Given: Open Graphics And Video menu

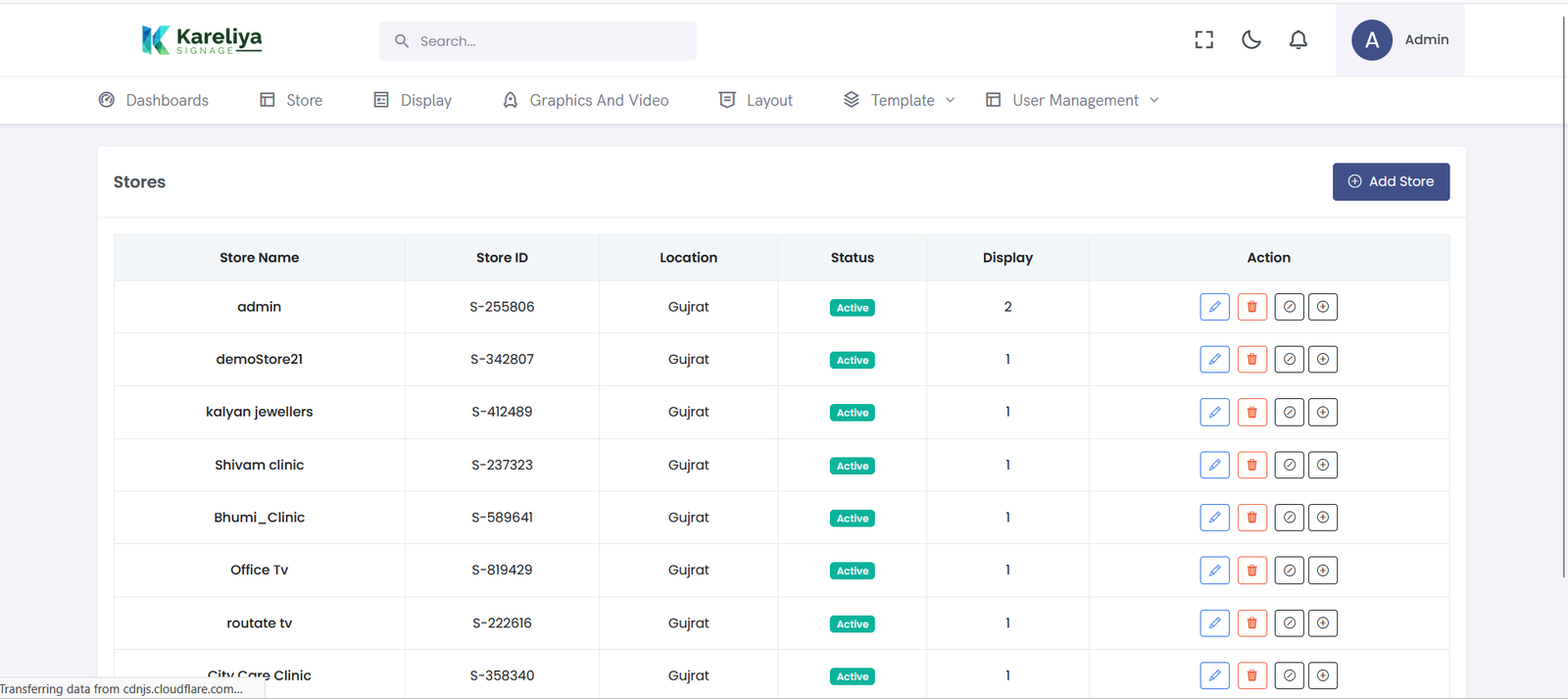Looking at the screenshot, I should pyautogui.click(x=585, y=100).
